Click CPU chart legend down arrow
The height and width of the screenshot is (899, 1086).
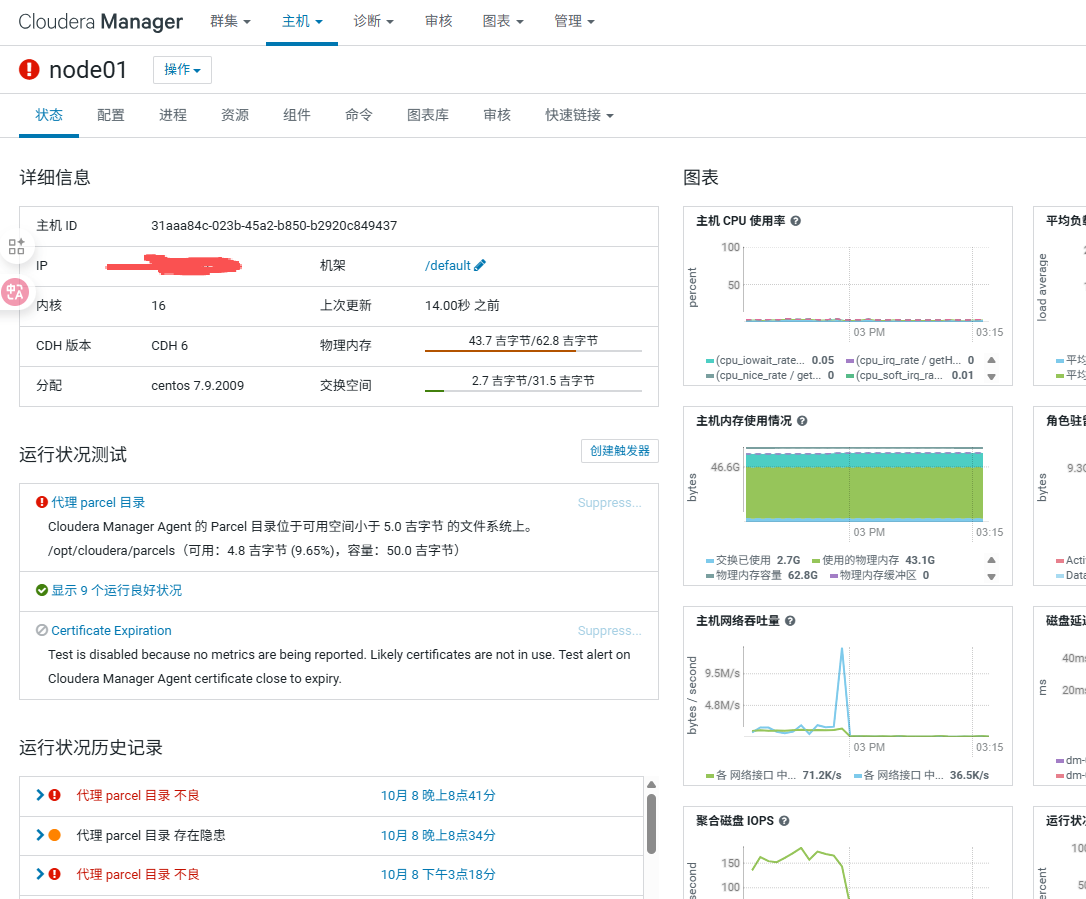point(991,377)
